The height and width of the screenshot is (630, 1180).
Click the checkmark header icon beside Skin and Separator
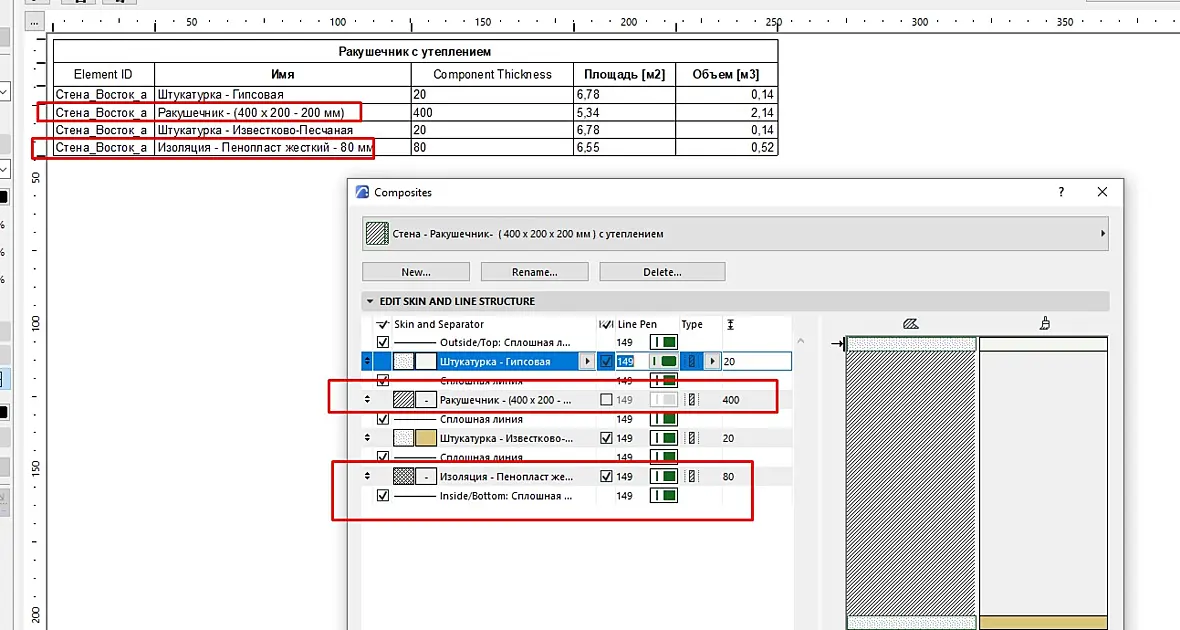383,324
